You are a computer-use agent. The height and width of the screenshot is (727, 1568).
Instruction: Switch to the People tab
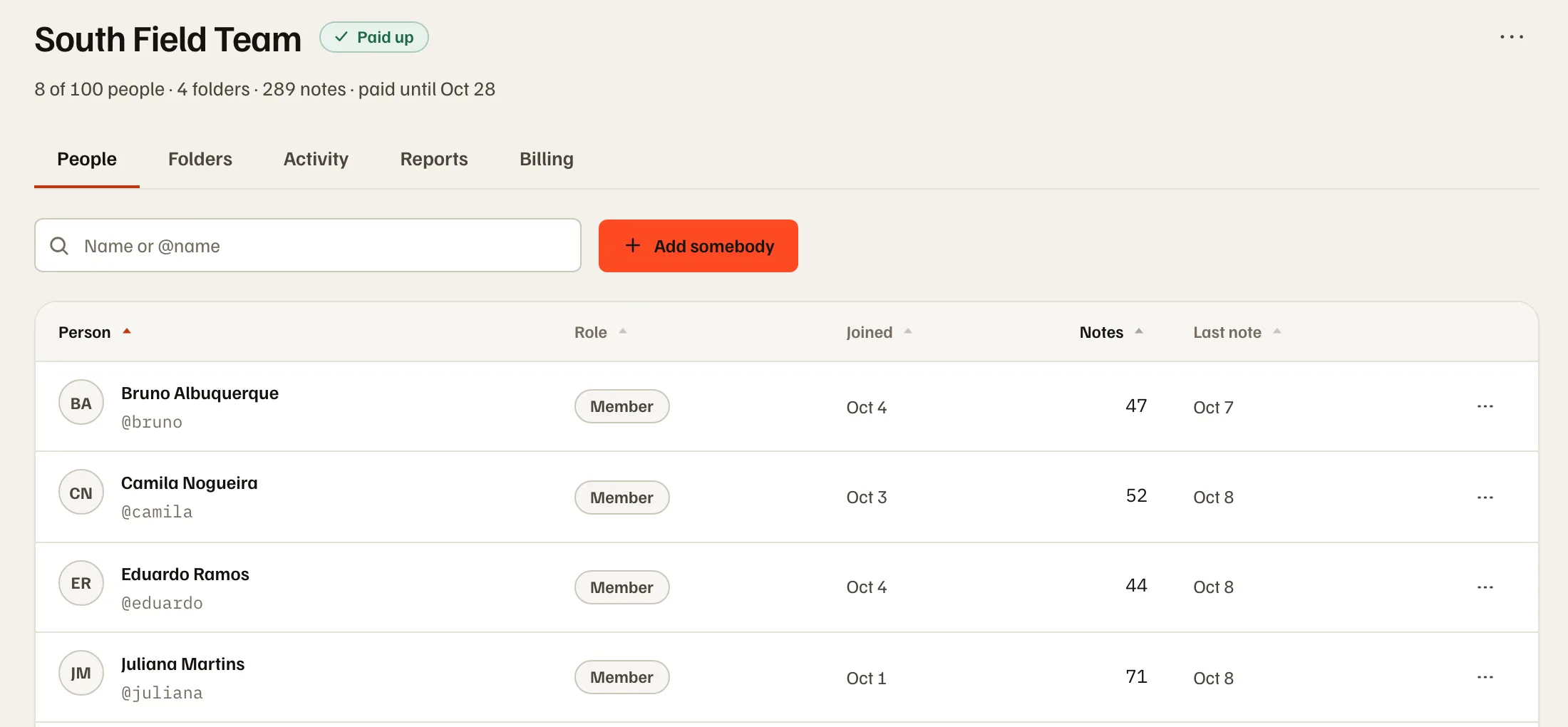tap(87, 159)
